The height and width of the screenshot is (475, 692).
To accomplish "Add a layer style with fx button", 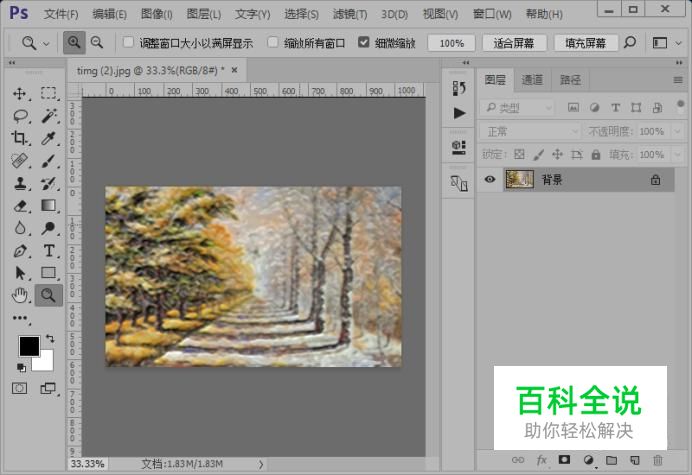I will [542, 460].
